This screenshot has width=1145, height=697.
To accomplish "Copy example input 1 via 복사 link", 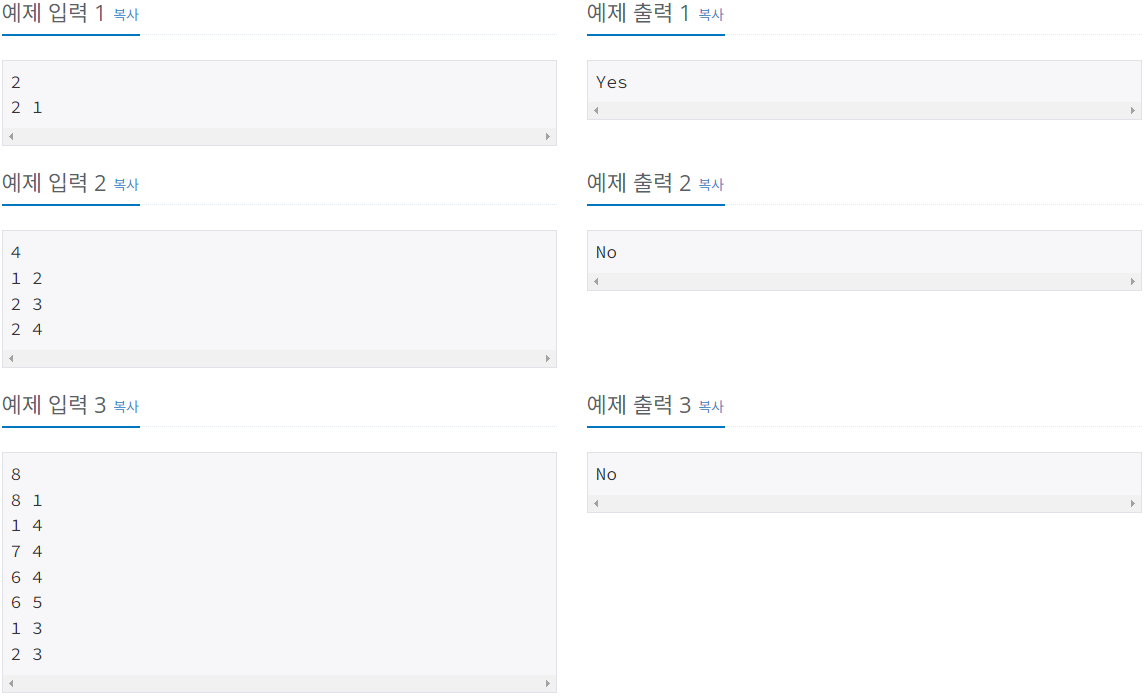I will tap(126, 15).
